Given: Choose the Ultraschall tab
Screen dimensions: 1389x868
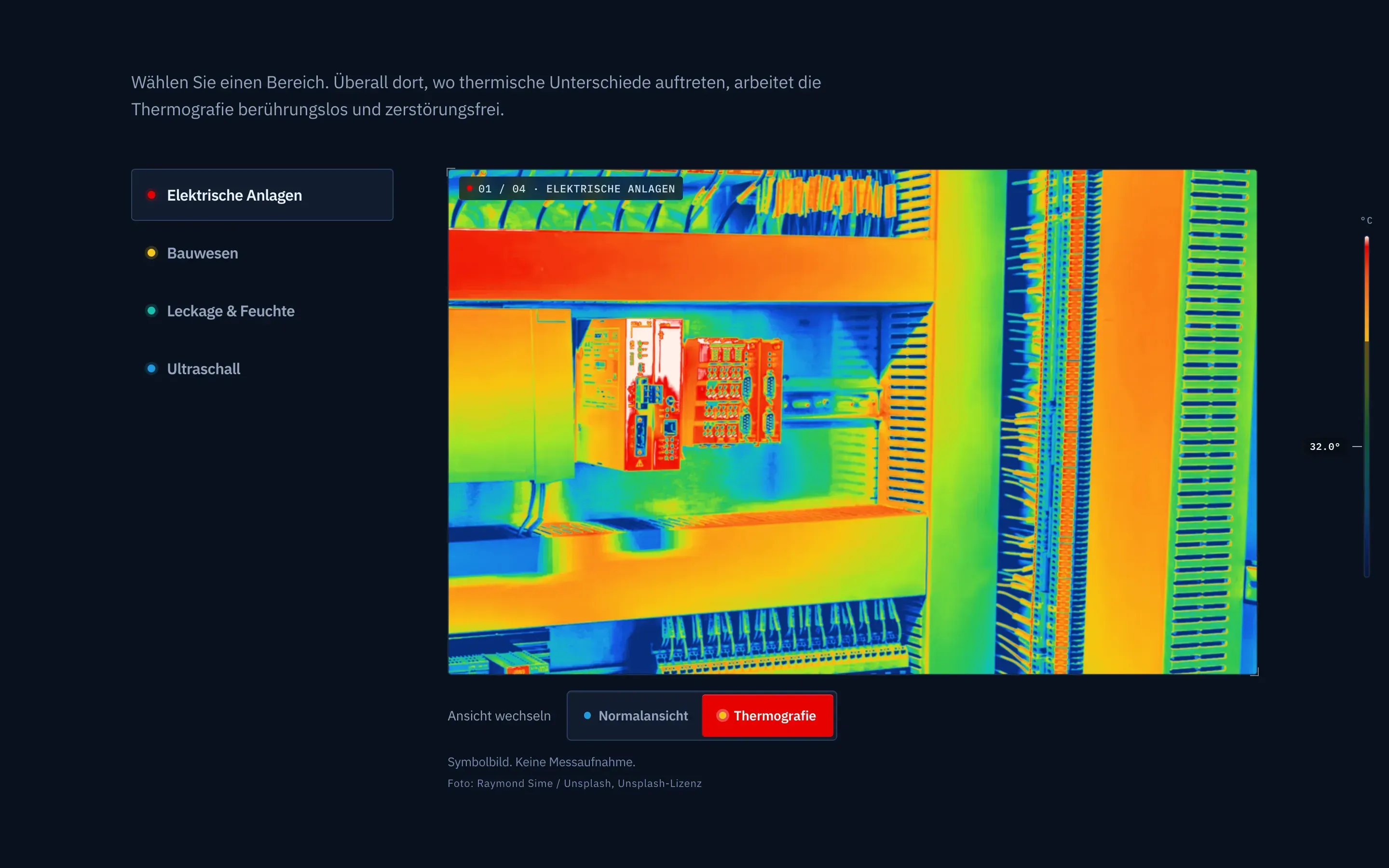Looking at the screenshot, I should pyautogui.click(x=262, y=368).
